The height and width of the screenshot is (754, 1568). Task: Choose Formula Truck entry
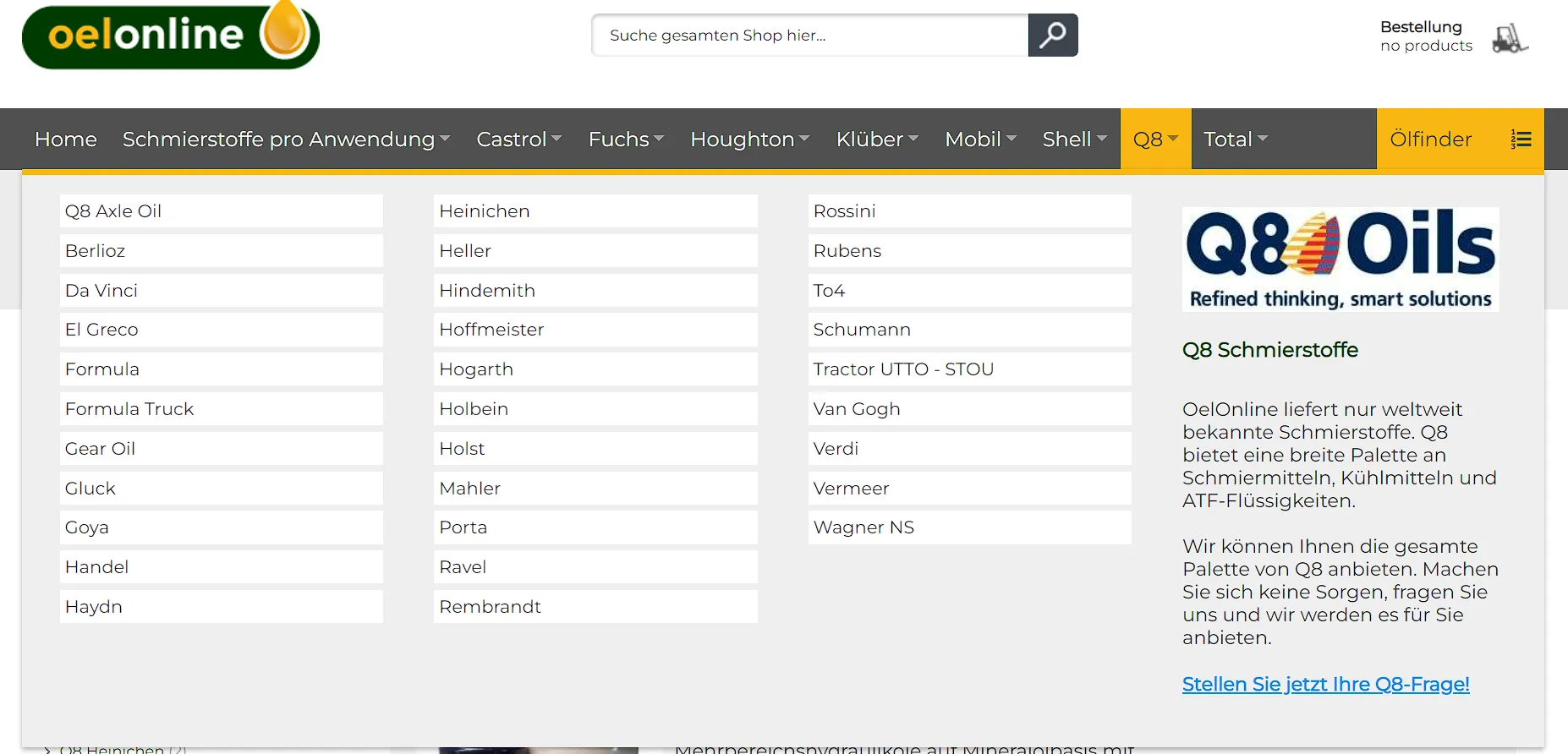click(222, 409)
